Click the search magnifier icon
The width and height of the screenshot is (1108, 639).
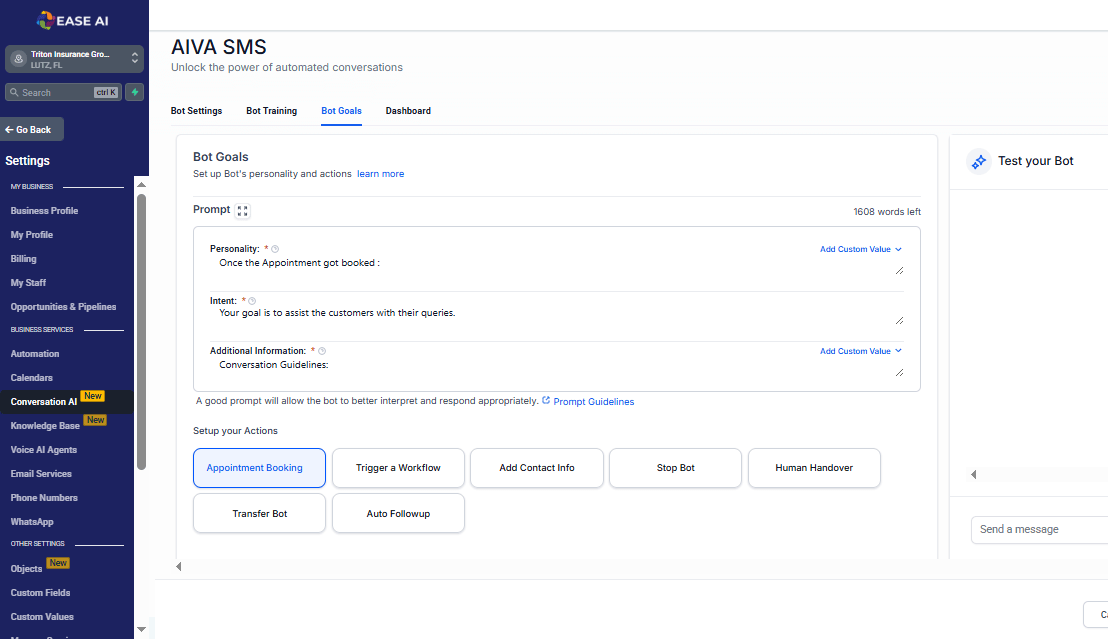[x=14, y=92]
